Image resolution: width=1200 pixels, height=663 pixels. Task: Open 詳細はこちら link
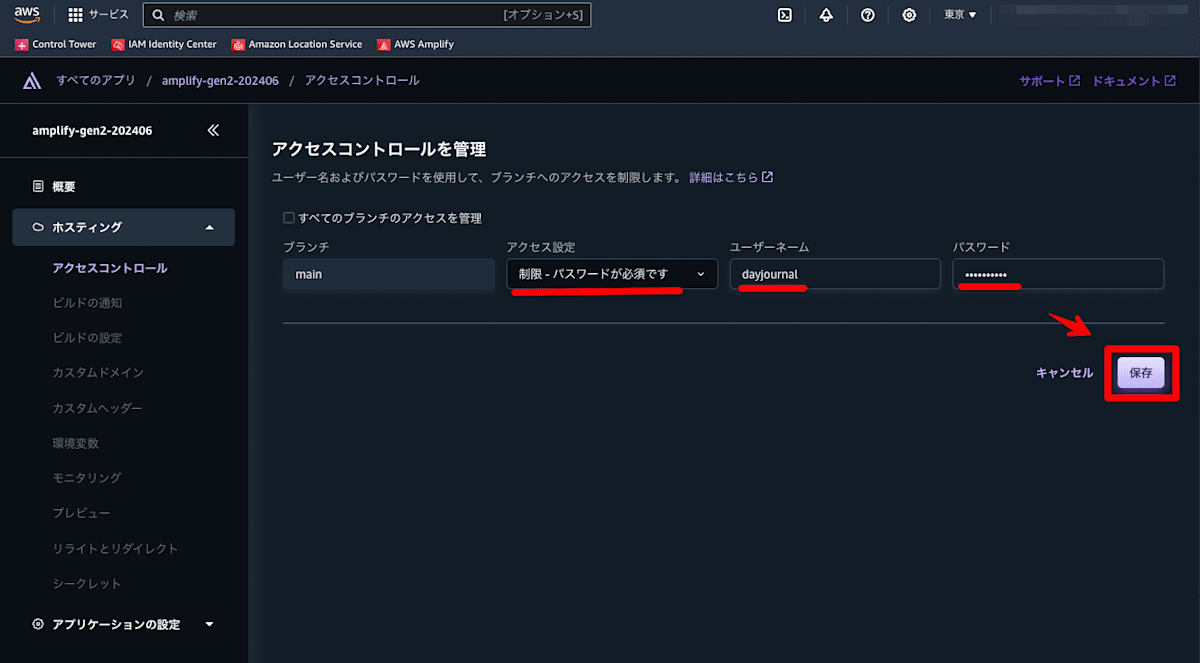(731, 177)
